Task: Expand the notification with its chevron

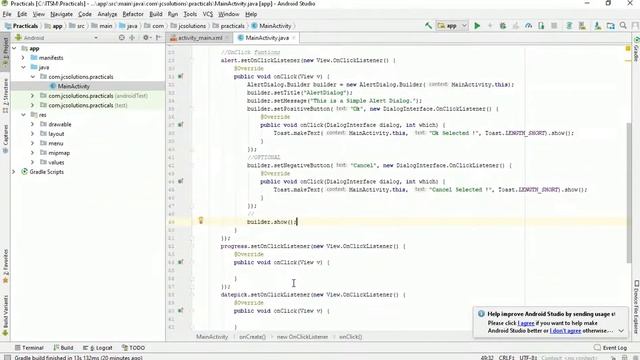Action: [x=621, y=331]
